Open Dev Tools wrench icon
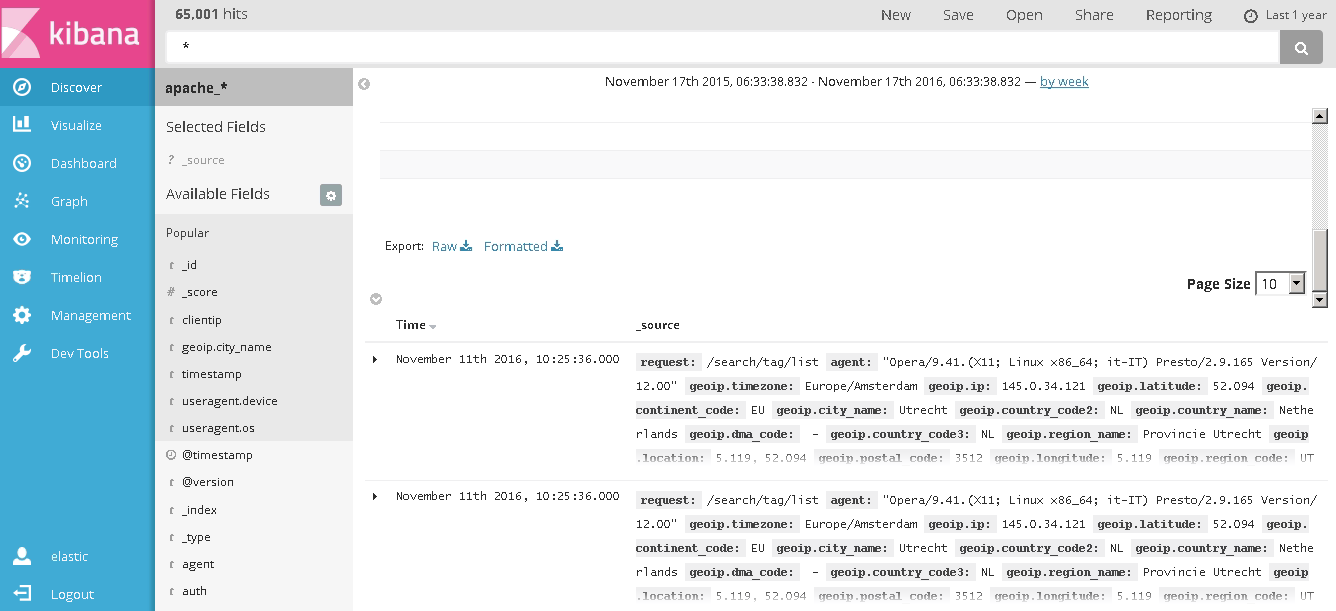 coord(22,353)
